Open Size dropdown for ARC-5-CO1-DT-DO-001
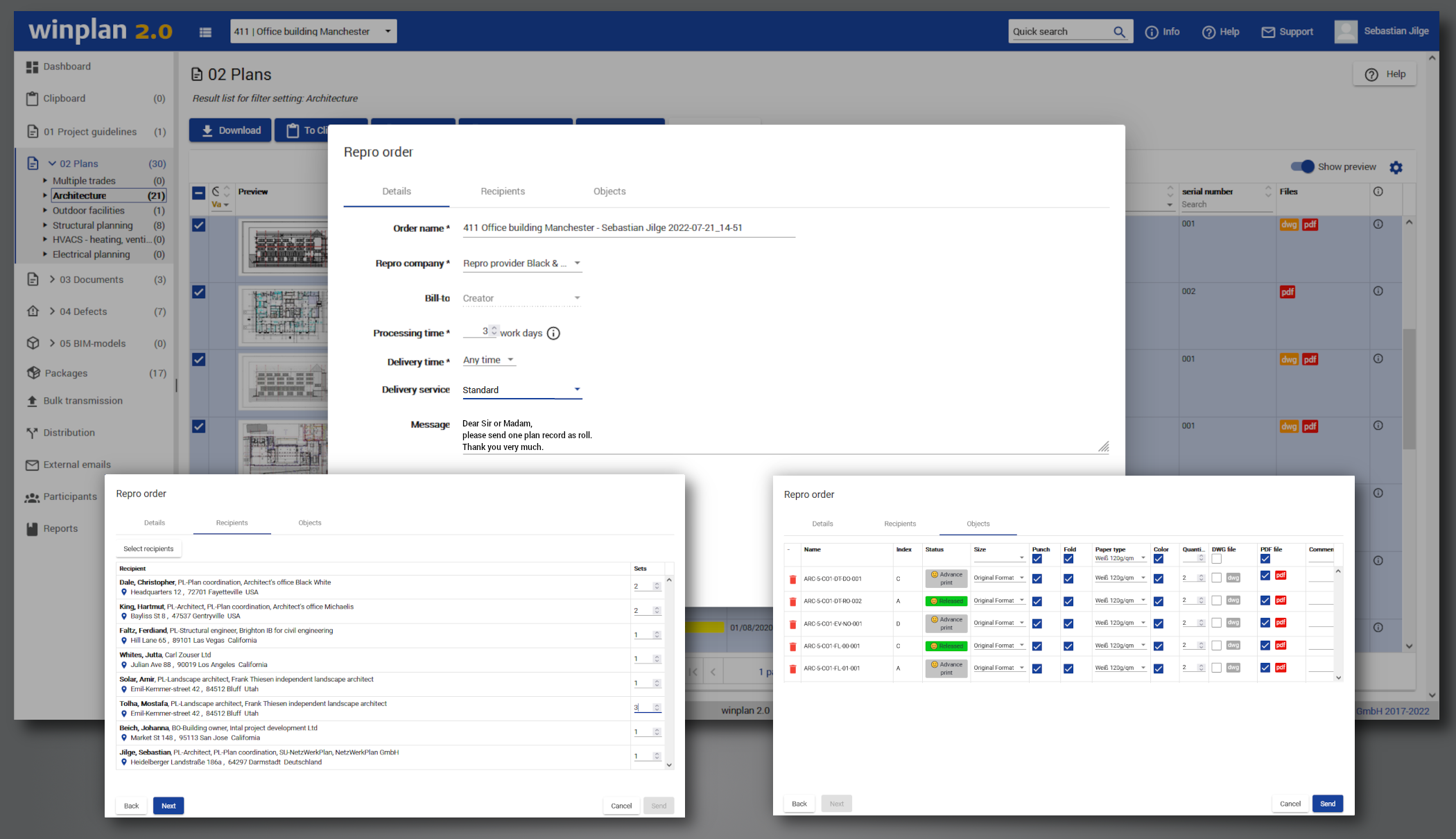Viewport: 1456px width, 839px height. [999, 578]
